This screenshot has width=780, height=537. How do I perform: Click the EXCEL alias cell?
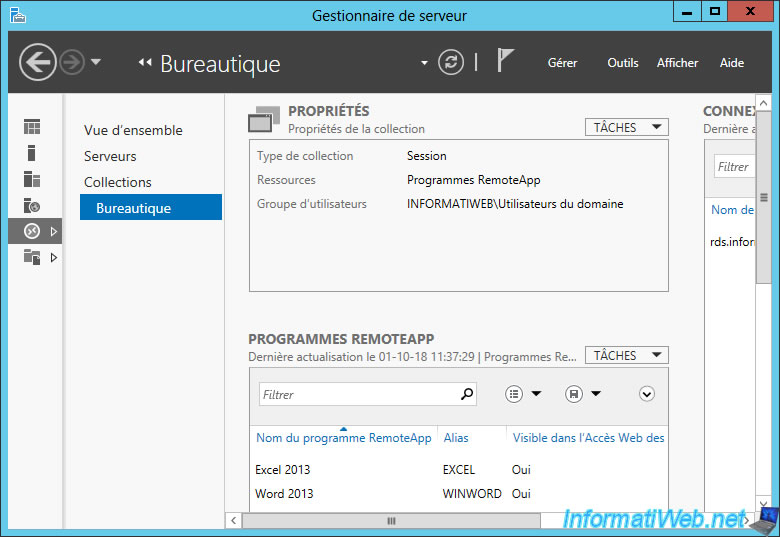[459, 469]
